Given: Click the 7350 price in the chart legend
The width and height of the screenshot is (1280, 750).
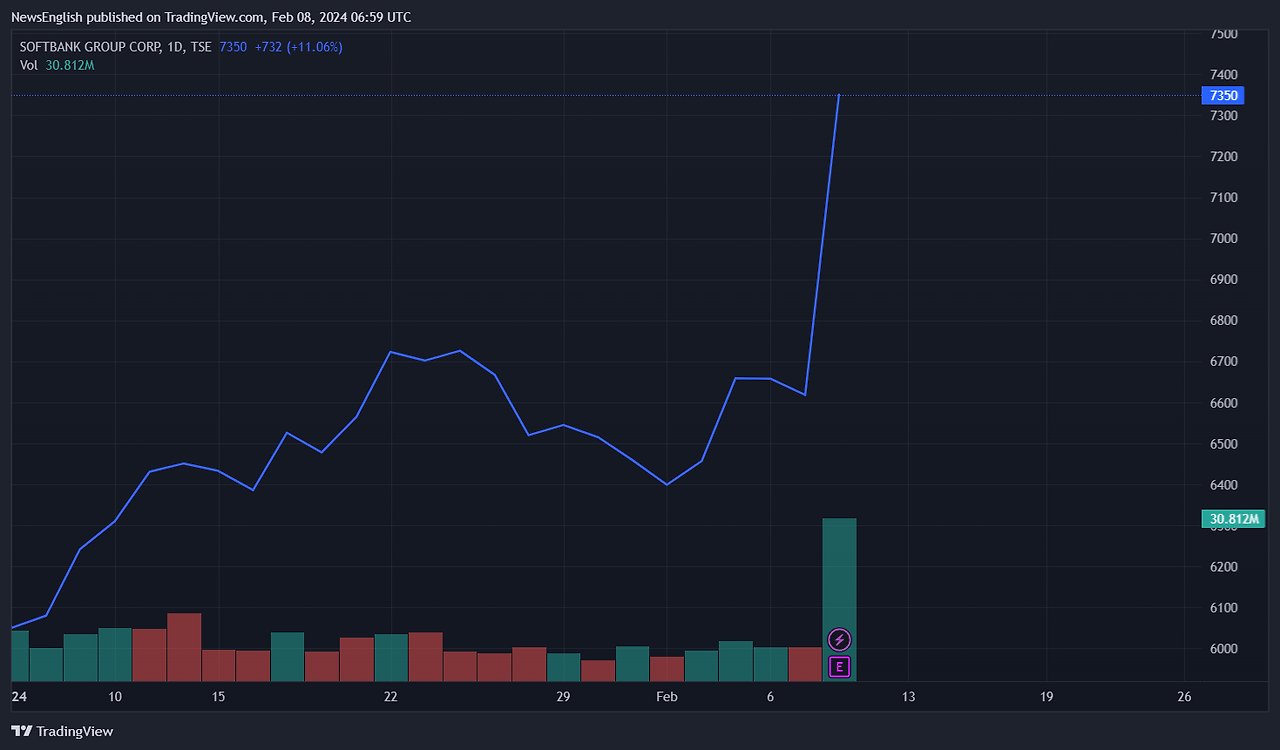Looking at the screenshot, I should [233, 47].
